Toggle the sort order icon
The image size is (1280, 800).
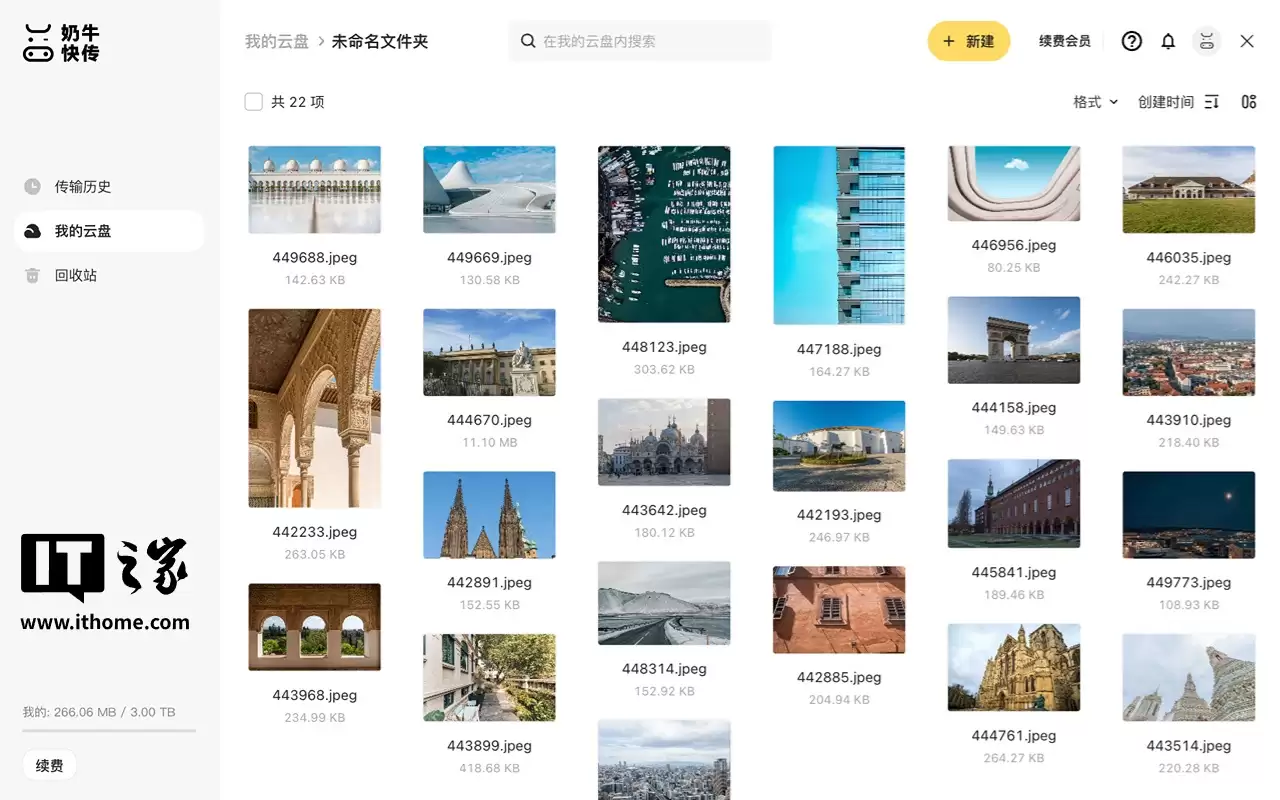tap(1212, 102)
